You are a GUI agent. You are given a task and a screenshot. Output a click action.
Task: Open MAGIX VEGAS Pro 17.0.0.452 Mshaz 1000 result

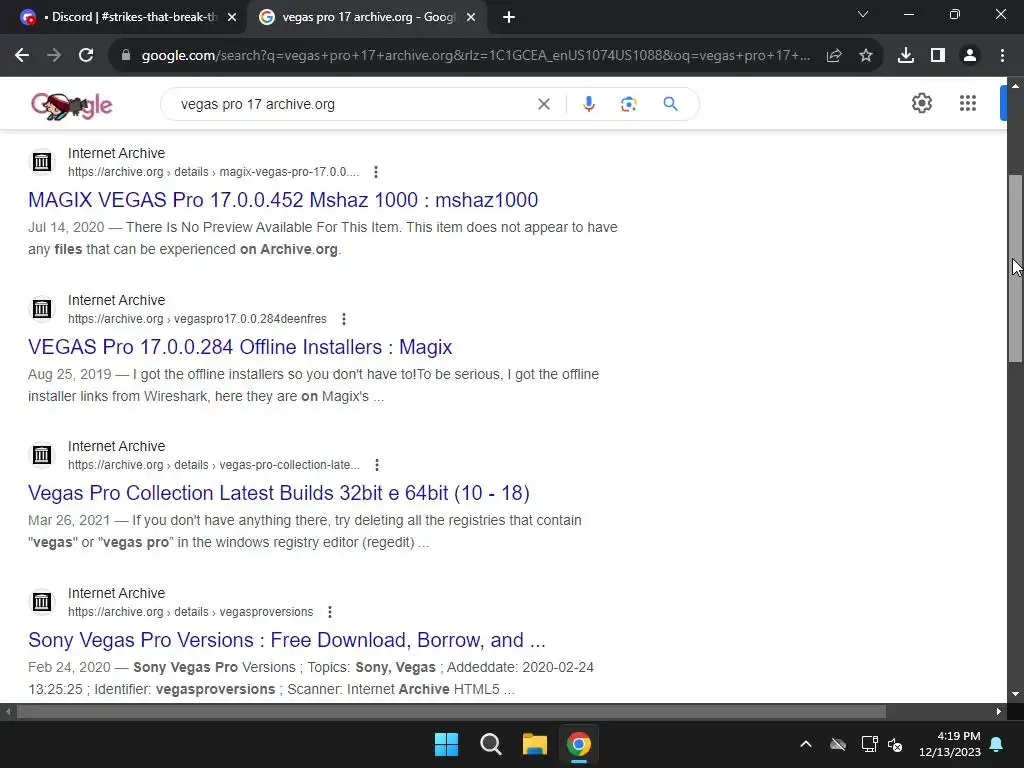pyautogui.click(x=283, y=200)
